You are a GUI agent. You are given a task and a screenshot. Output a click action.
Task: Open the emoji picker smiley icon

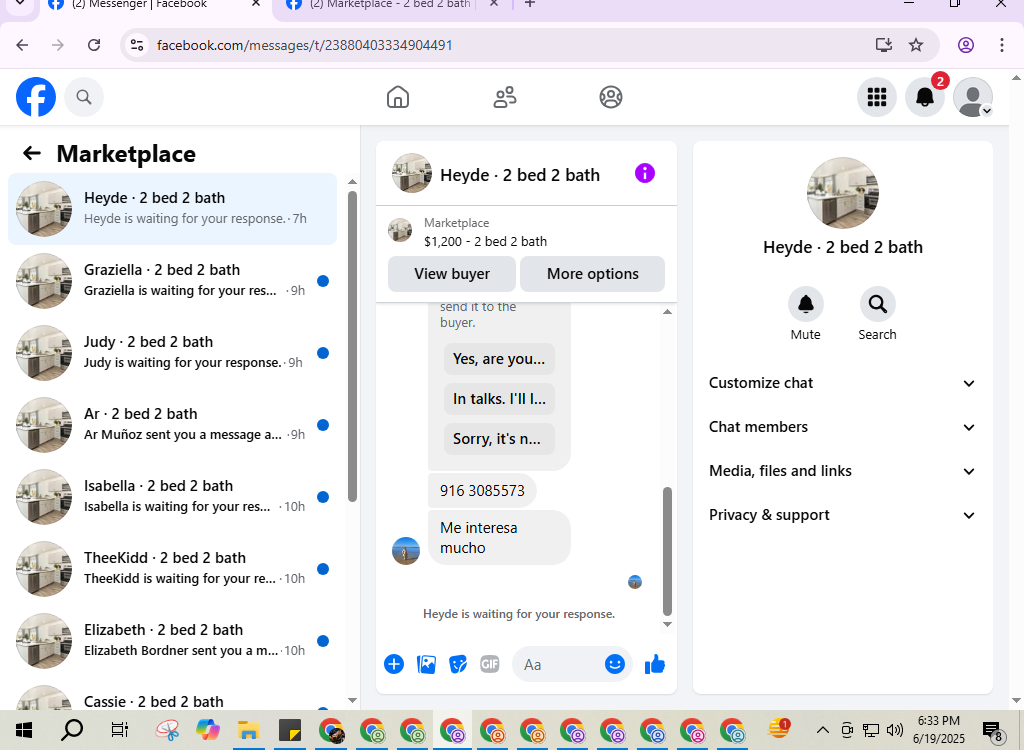click(615, 664)
